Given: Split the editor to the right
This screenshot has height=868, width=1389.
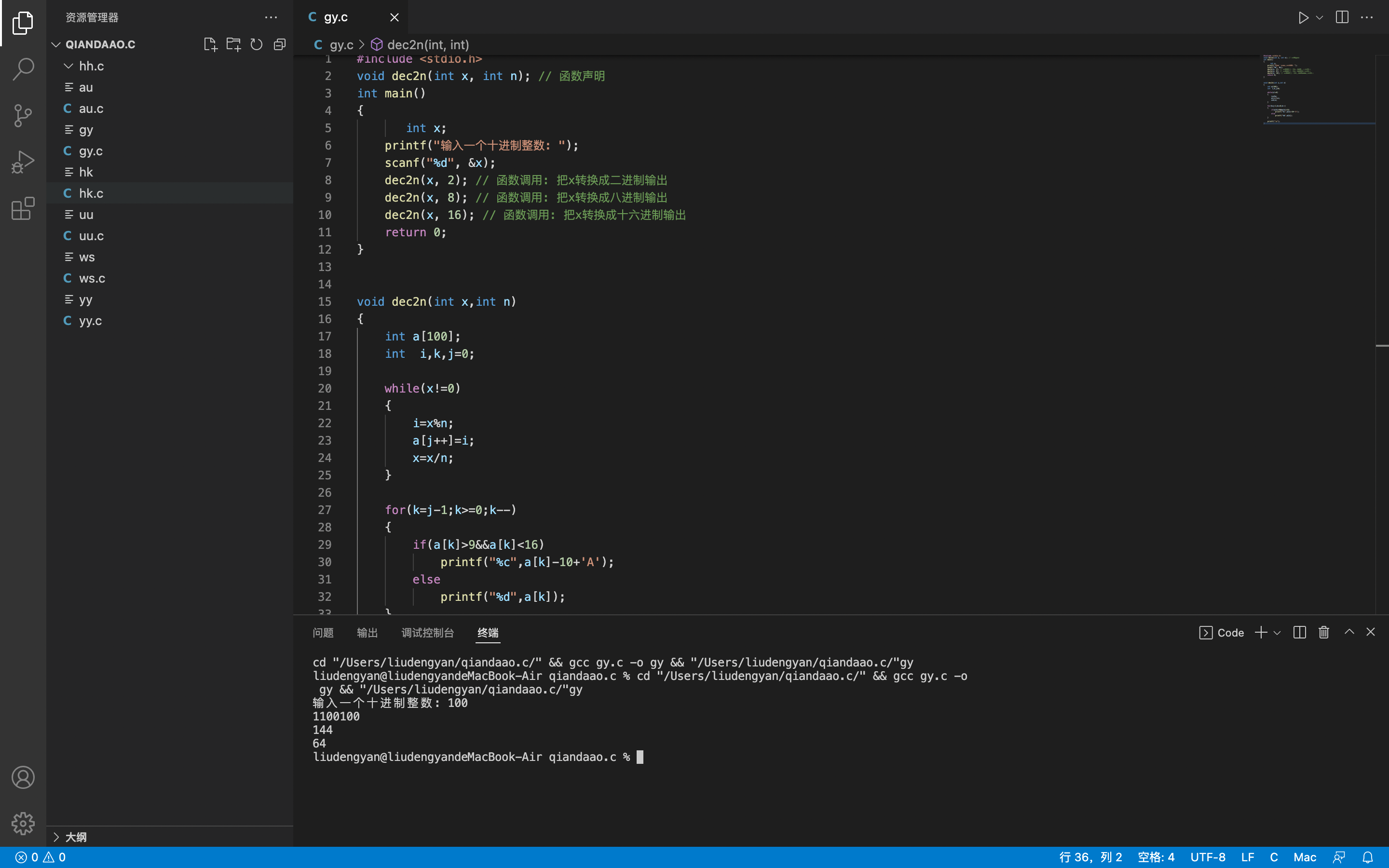Looking at the screenshot, I should [x=1342, y=18].
